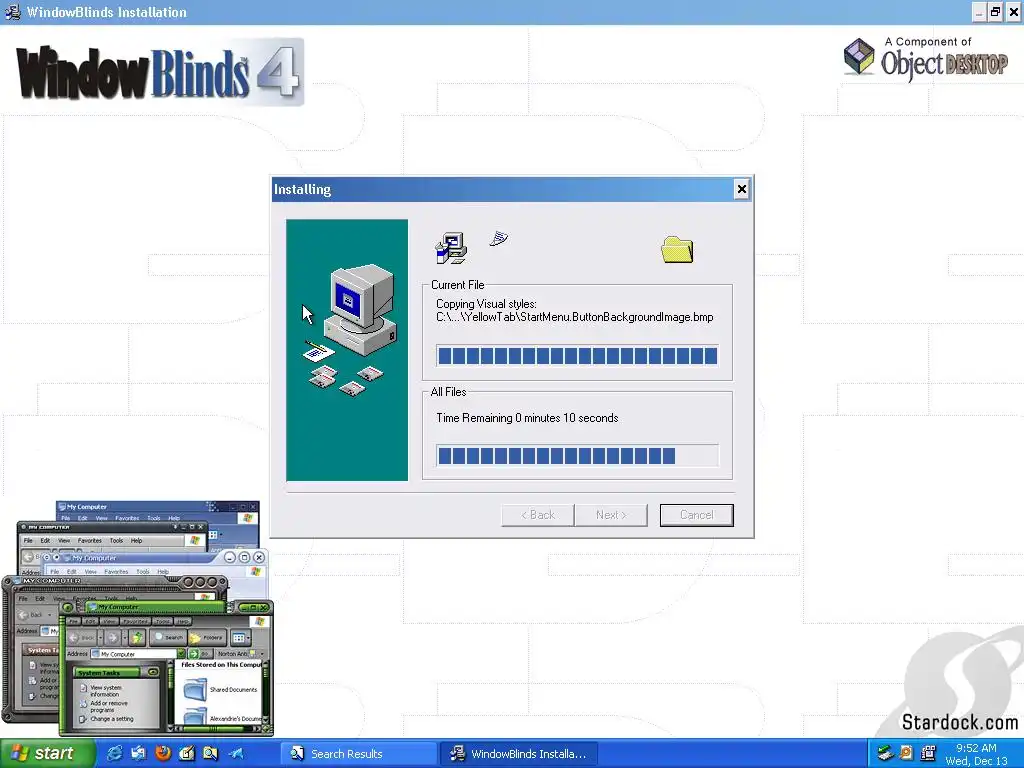Click the Stardock.com text
Image resolution: width=1024 pixels, height=768 pixels.
(x=959, y=722)
